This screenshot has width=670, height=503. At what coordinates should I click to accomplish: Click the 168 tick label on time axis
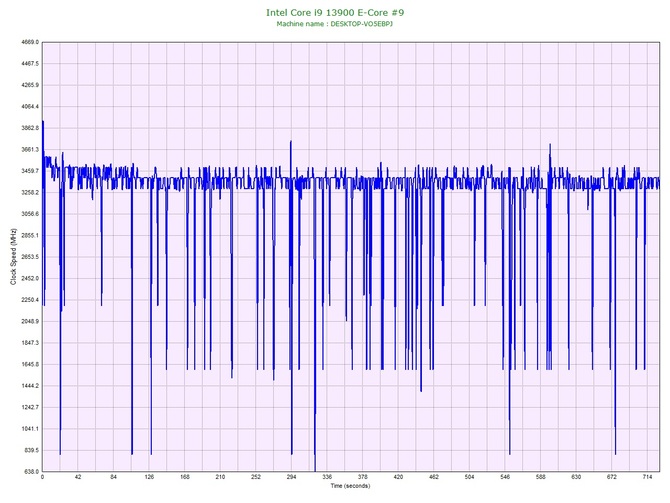185,477
